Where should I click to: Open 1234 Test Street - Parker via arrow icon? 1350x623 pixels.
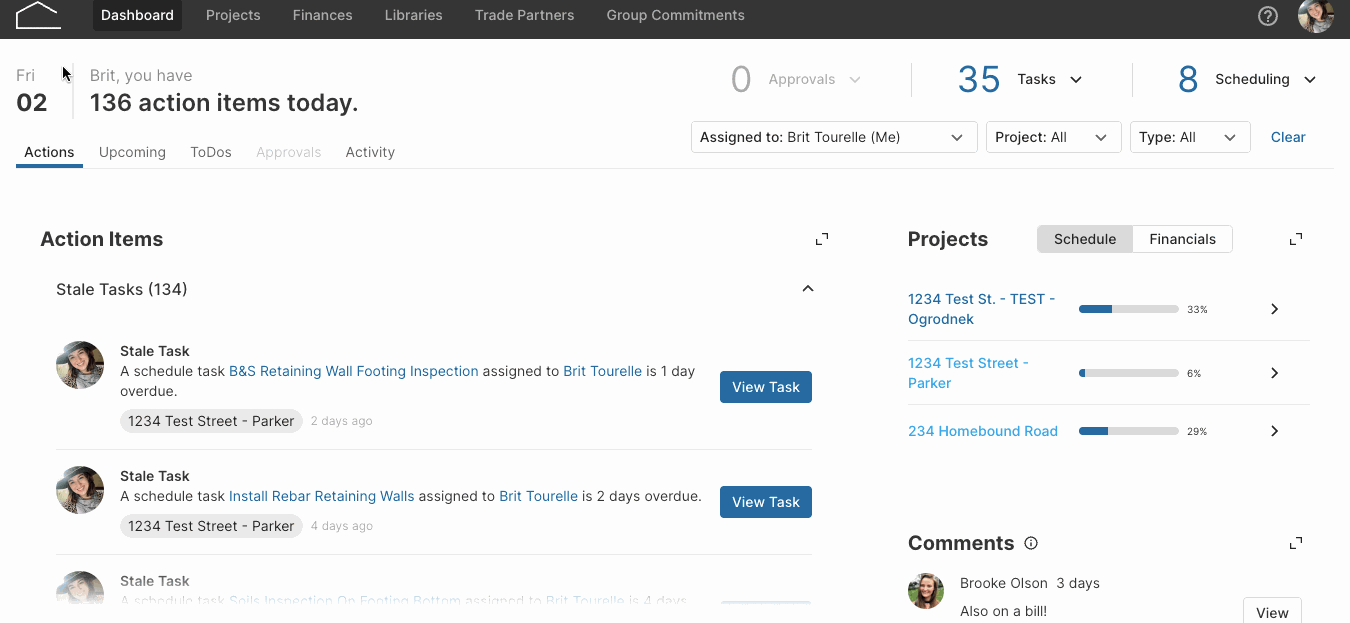1274,373
